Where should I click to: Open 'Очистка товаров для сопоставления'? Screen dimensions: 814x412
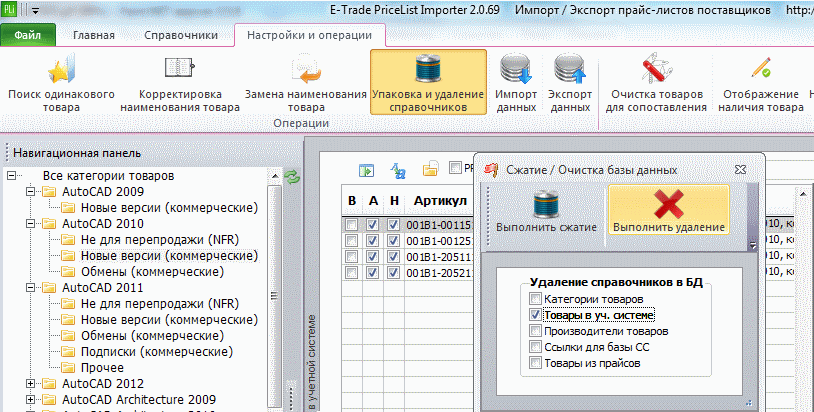tap(656, 84)
